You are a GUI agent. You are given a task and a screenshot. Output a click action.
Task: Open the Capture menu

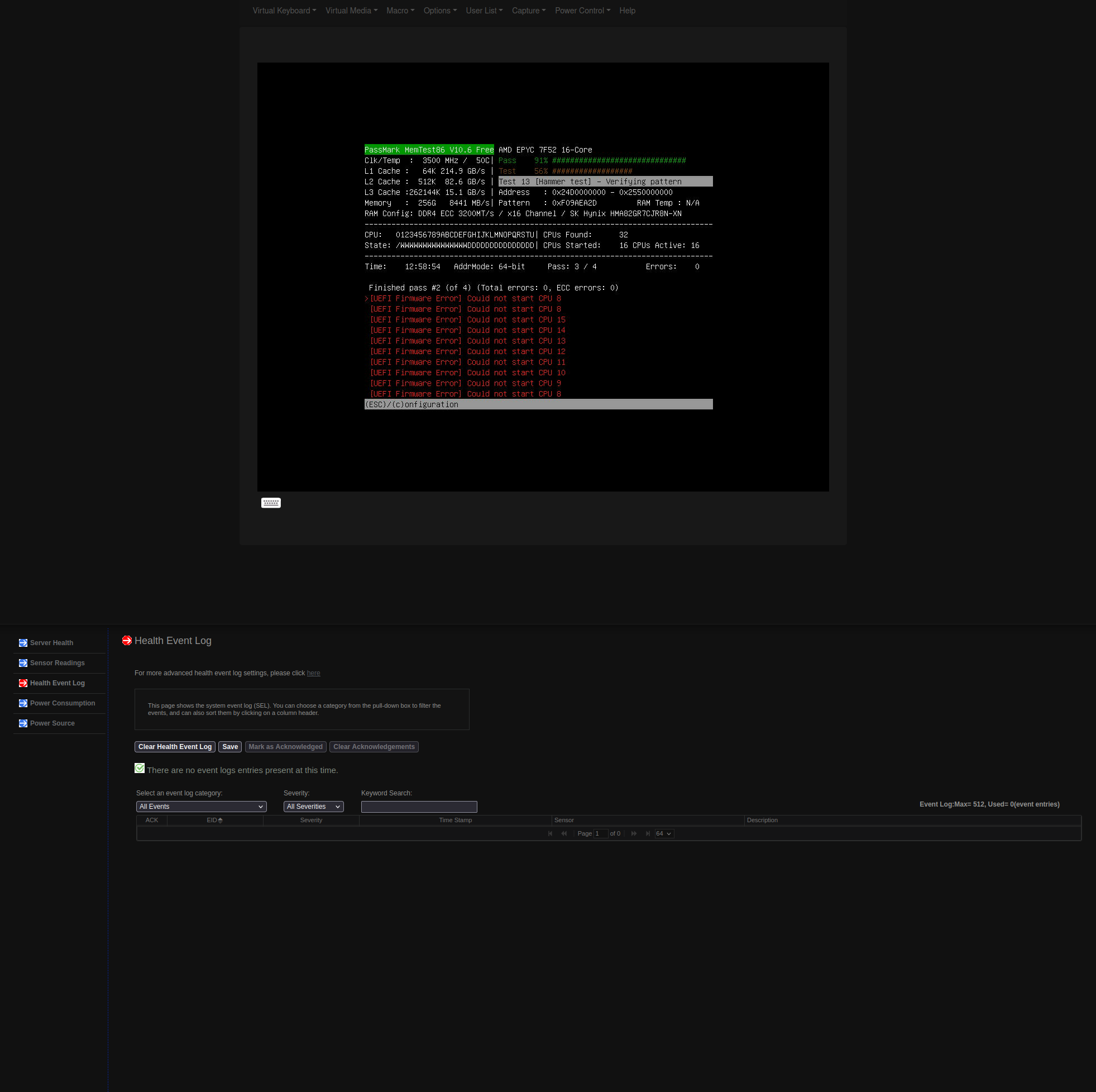[x=529, y=11]
